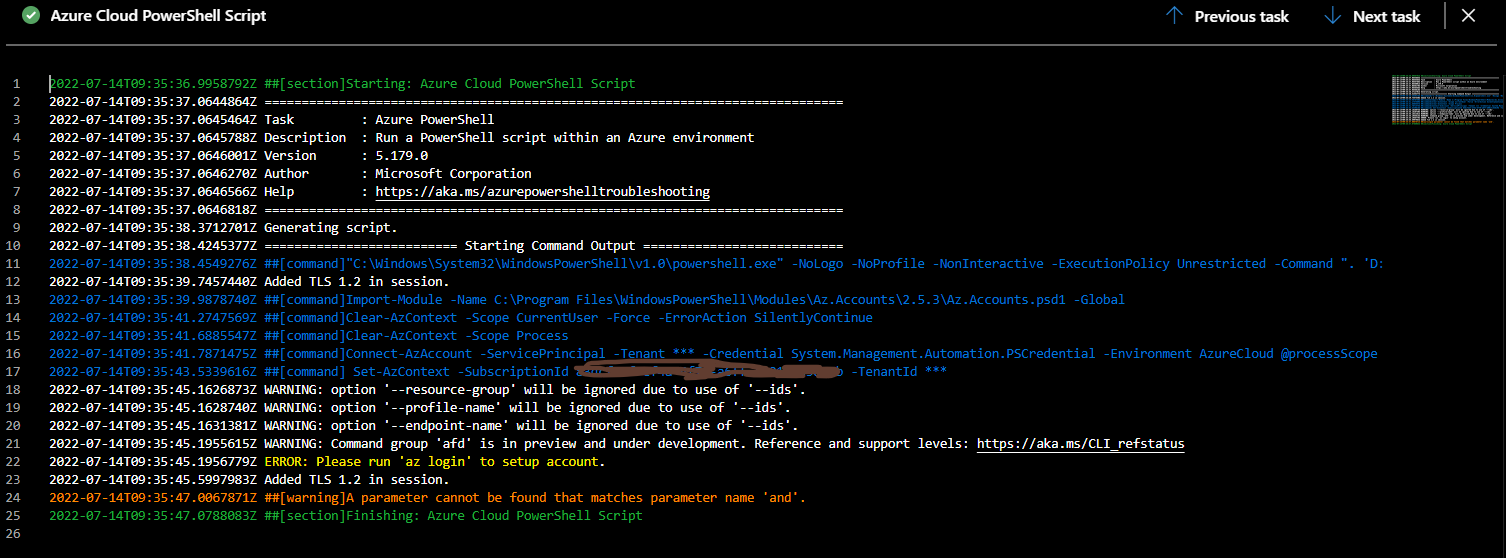Close the log panel with the X
1506x558 pixels.
(x=1468, y=16)
